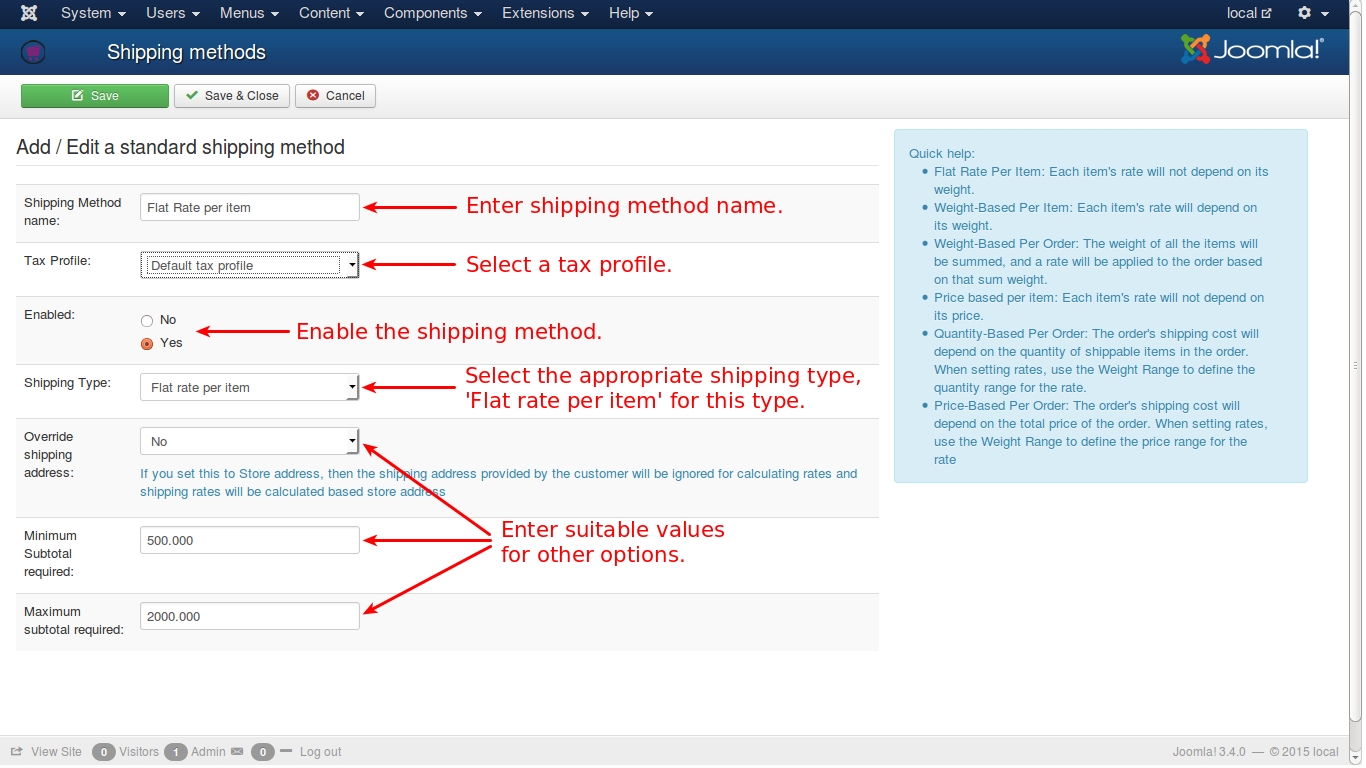Click the 'Flat Rate Per Item' quick help line

(x=1101, y=180)
